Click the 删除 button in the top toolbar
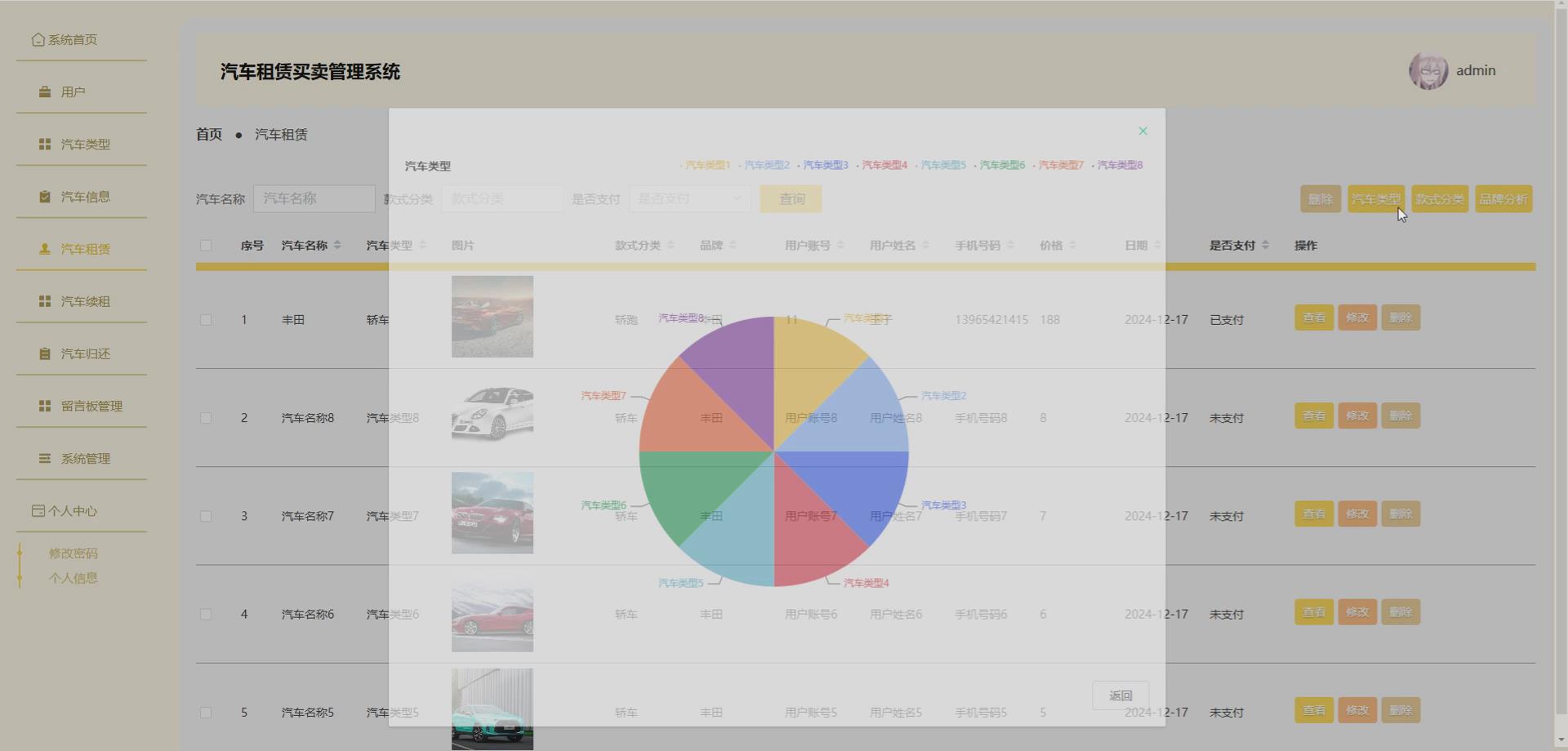The width and height of the screenshot is (1568, 751). [x=1321, y=198]
